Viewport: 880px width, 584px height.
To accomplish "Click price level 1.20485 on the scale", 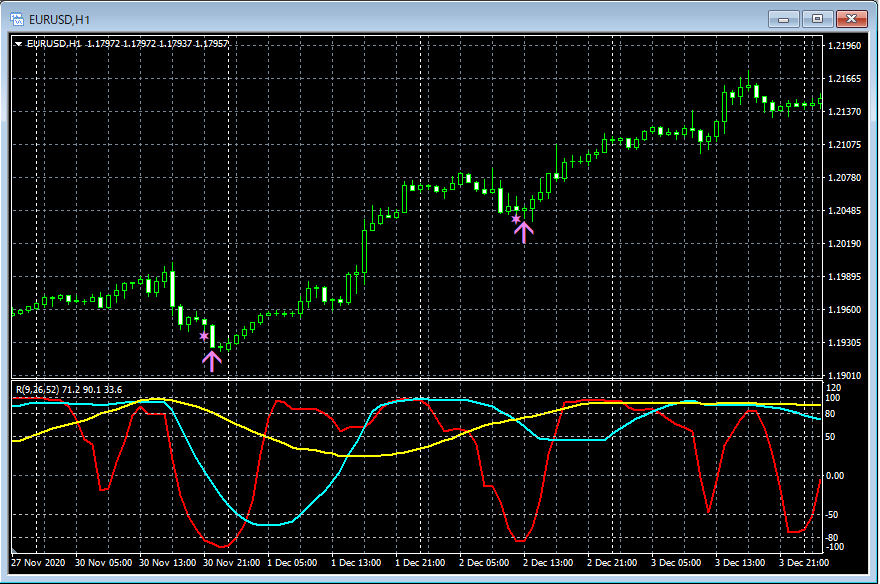I will pyautogui.click(x=845, y=210).
